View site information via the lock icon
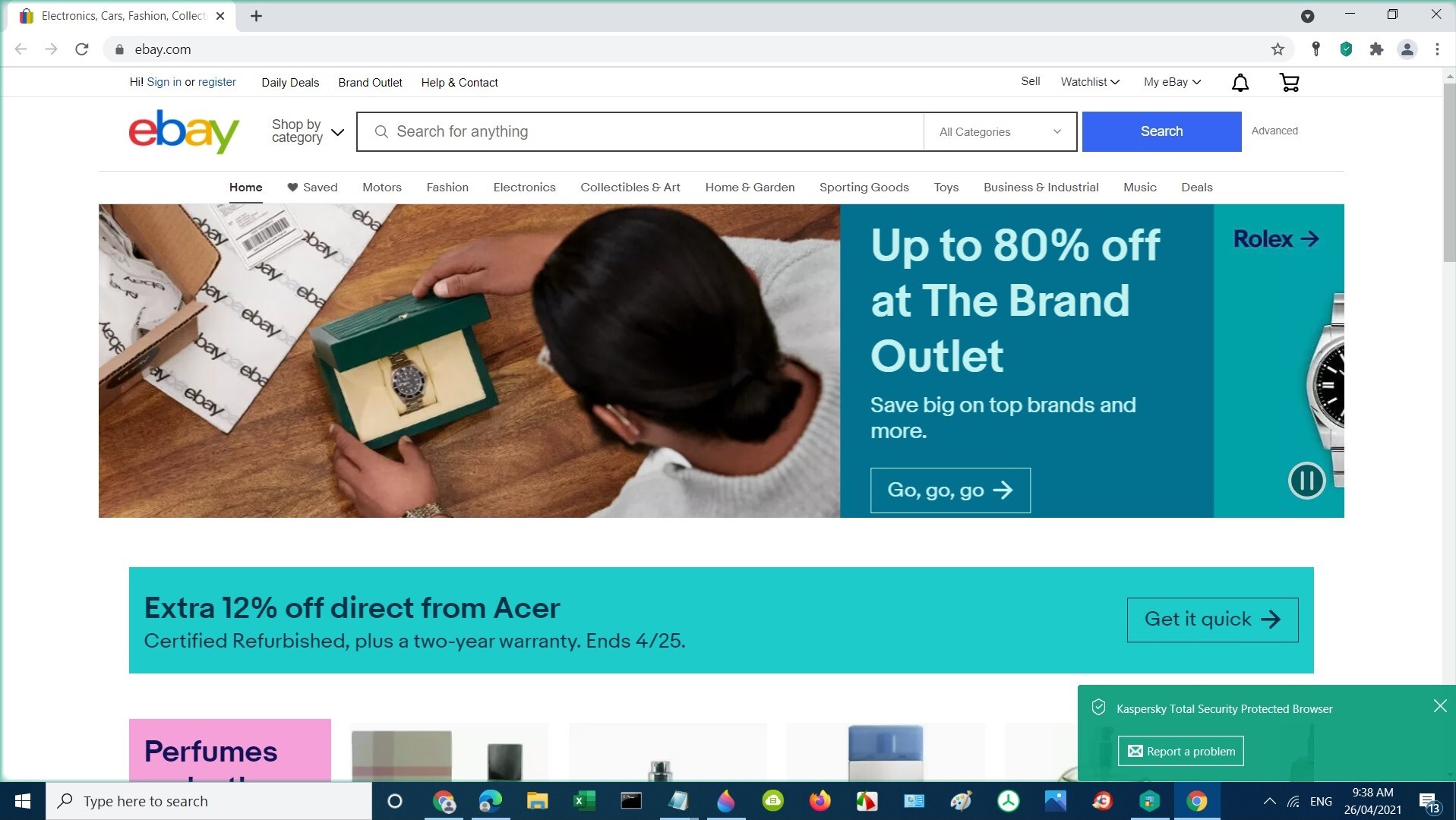This screenshot has height=820, width=1456. click(119, 49)
